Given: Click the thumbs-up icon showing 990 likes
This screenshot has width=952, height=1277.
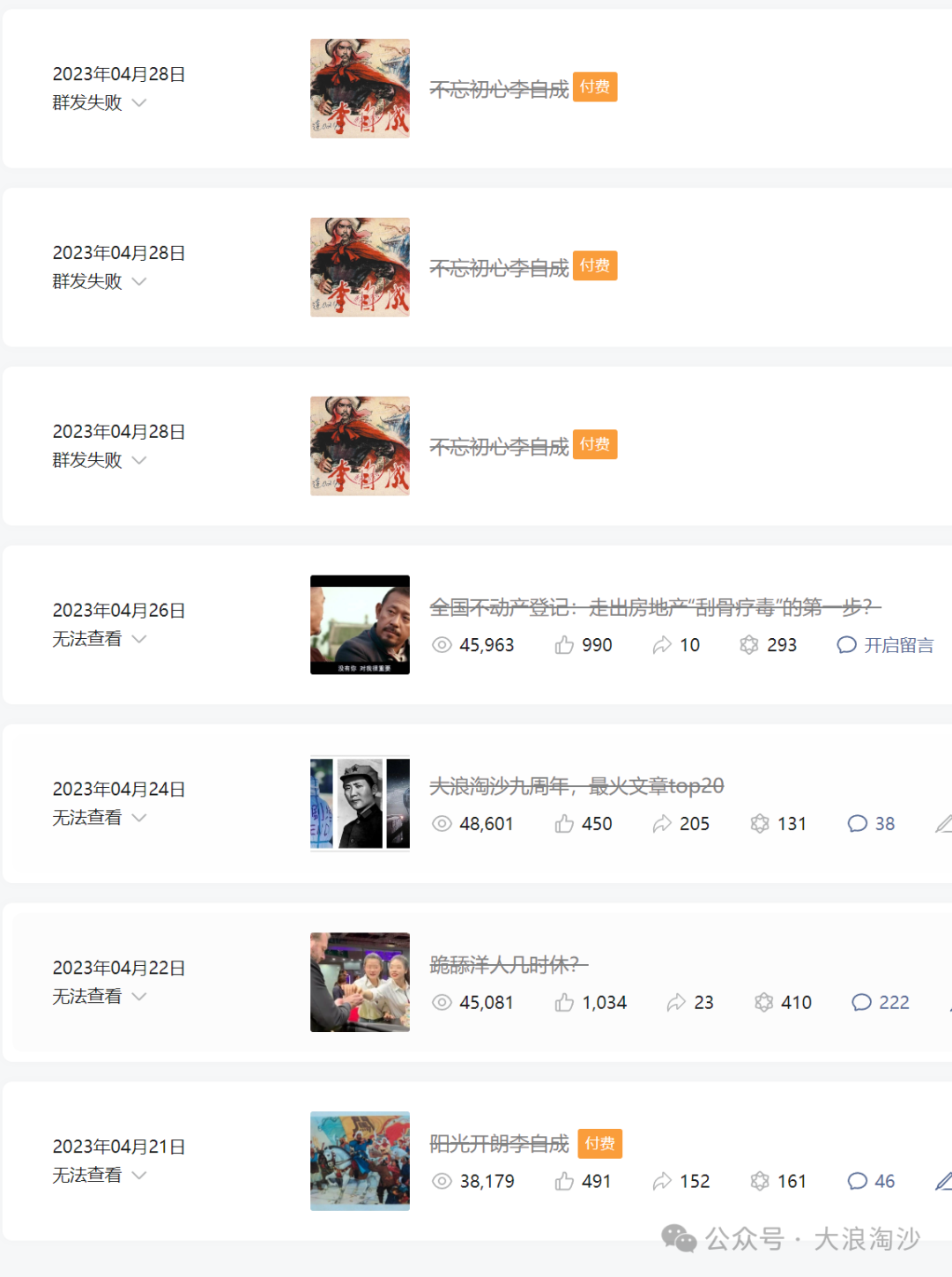Looking at the screenshot, I should click(564, 645).
